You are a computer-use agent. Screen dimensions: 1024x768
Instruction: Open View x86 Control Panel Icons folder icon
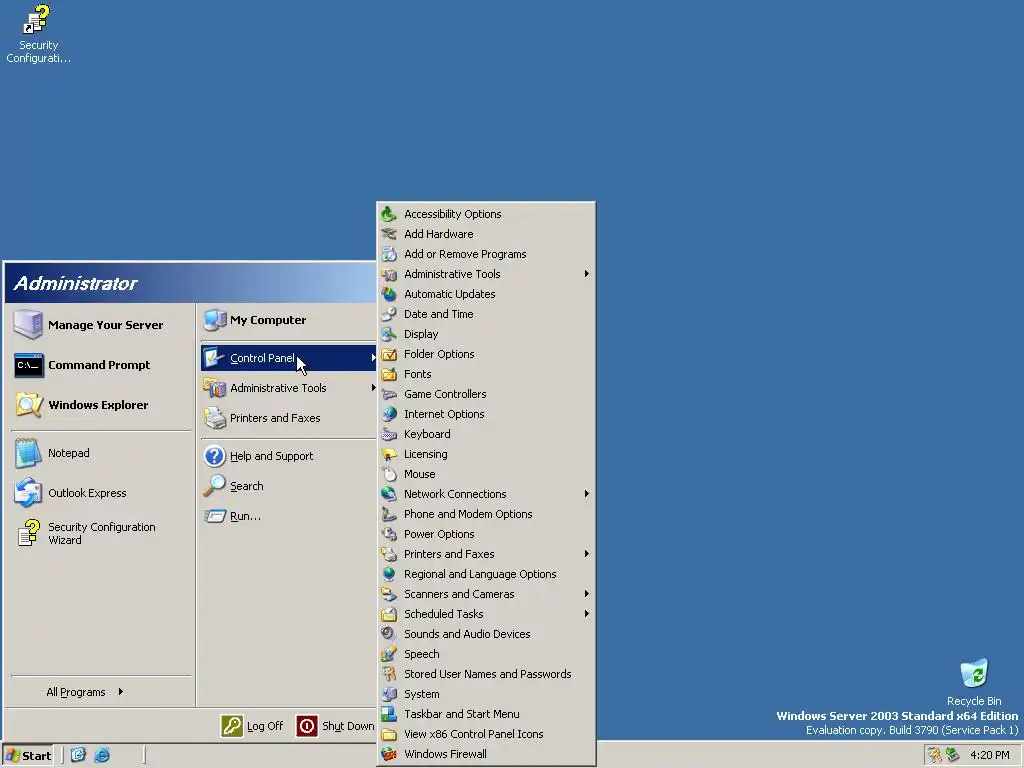(x=389, y=734)
